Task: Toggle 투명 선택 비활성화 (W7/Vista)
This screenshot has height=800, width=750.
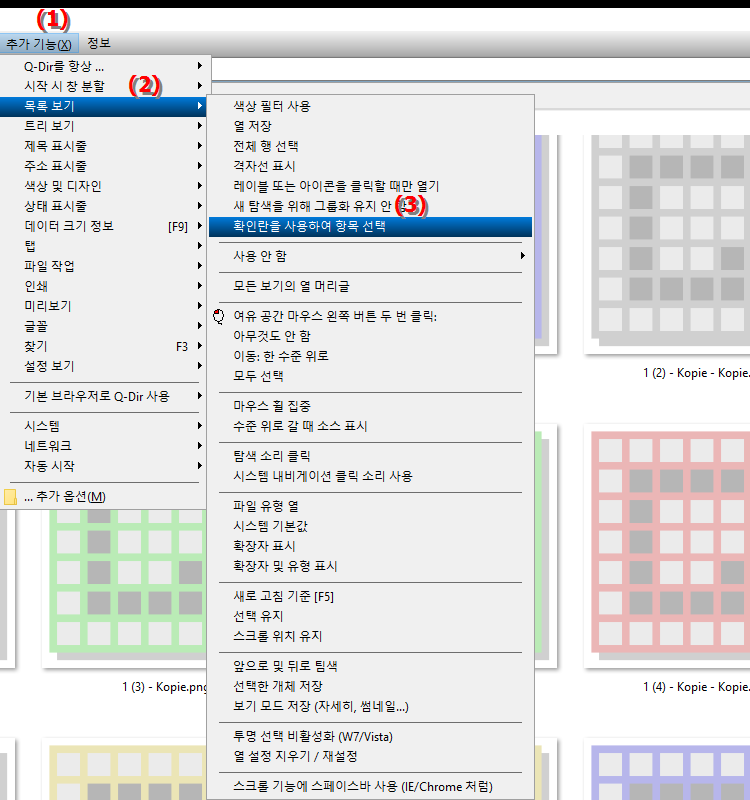Action: (370, 736)
